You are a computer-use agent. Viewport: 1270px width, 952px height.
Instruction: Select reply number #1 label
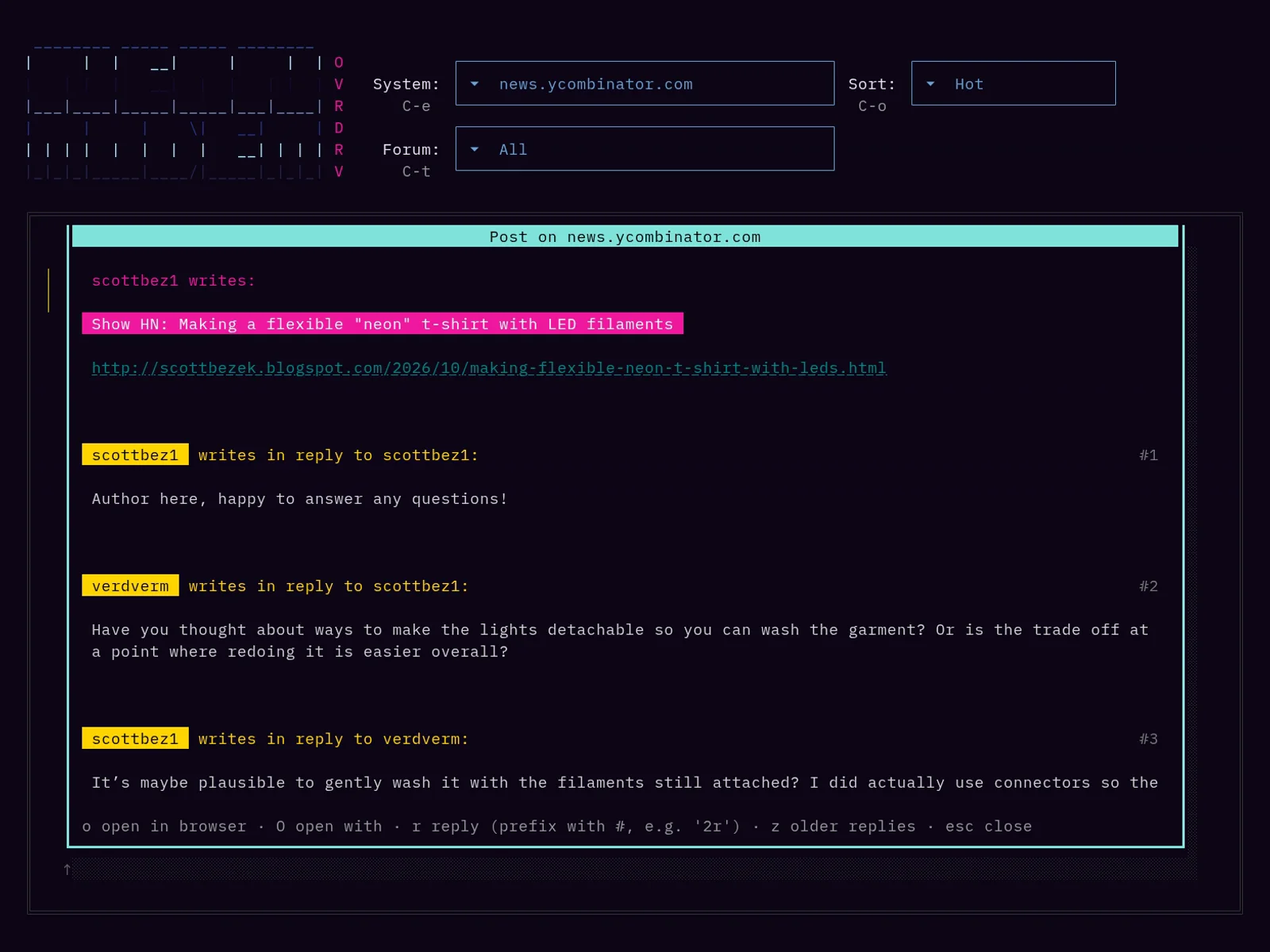click(1149, 455)
